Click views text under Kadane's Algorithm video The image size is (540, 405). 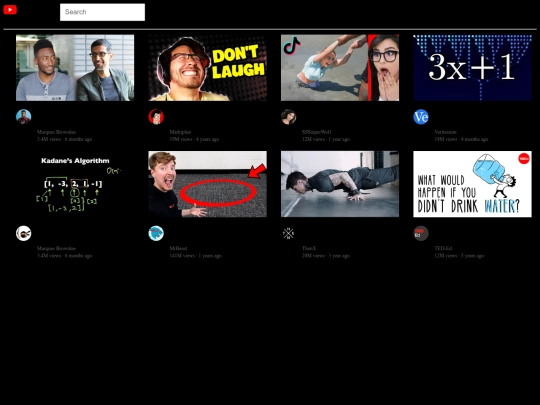point(64,256)
